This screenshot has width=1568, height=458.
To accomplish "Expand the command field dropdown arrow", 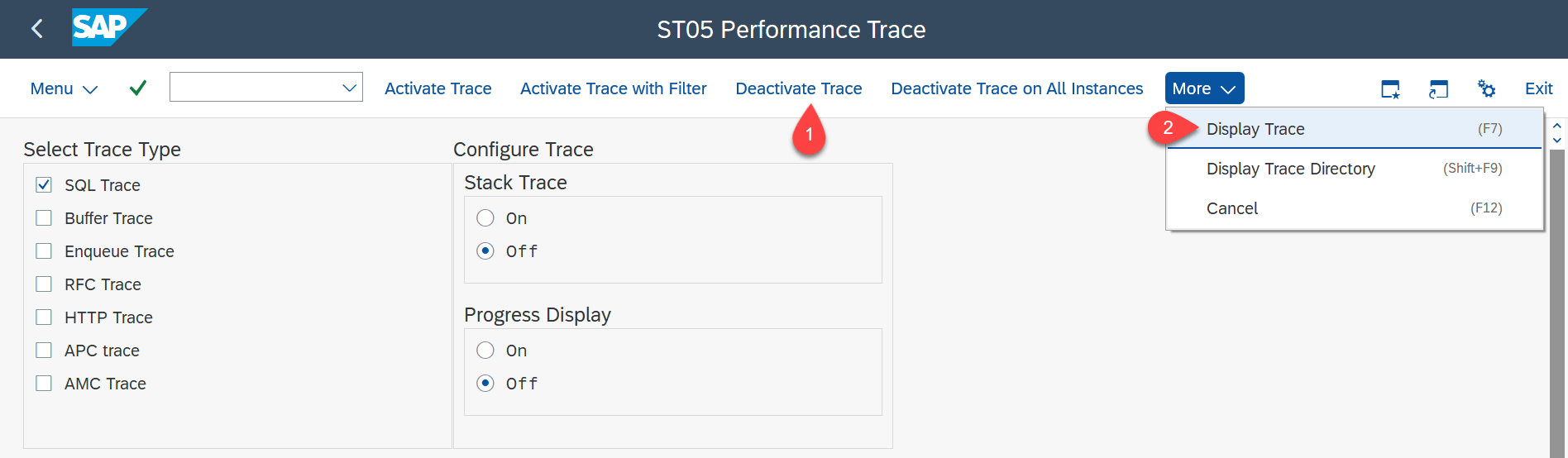I will point(350,88).
